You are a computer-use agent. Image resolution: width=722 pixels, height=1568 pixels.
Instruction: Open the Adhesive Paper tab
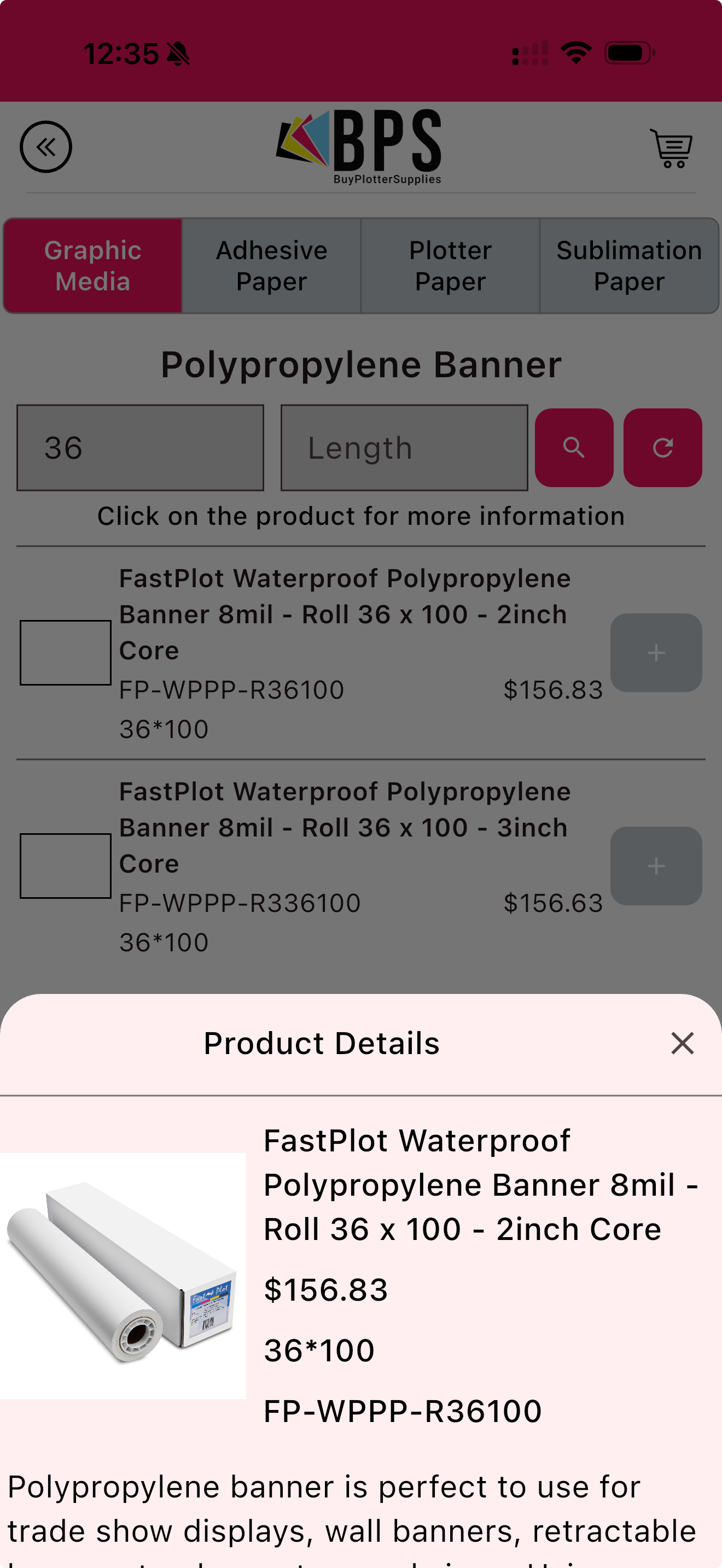(271, 266)
